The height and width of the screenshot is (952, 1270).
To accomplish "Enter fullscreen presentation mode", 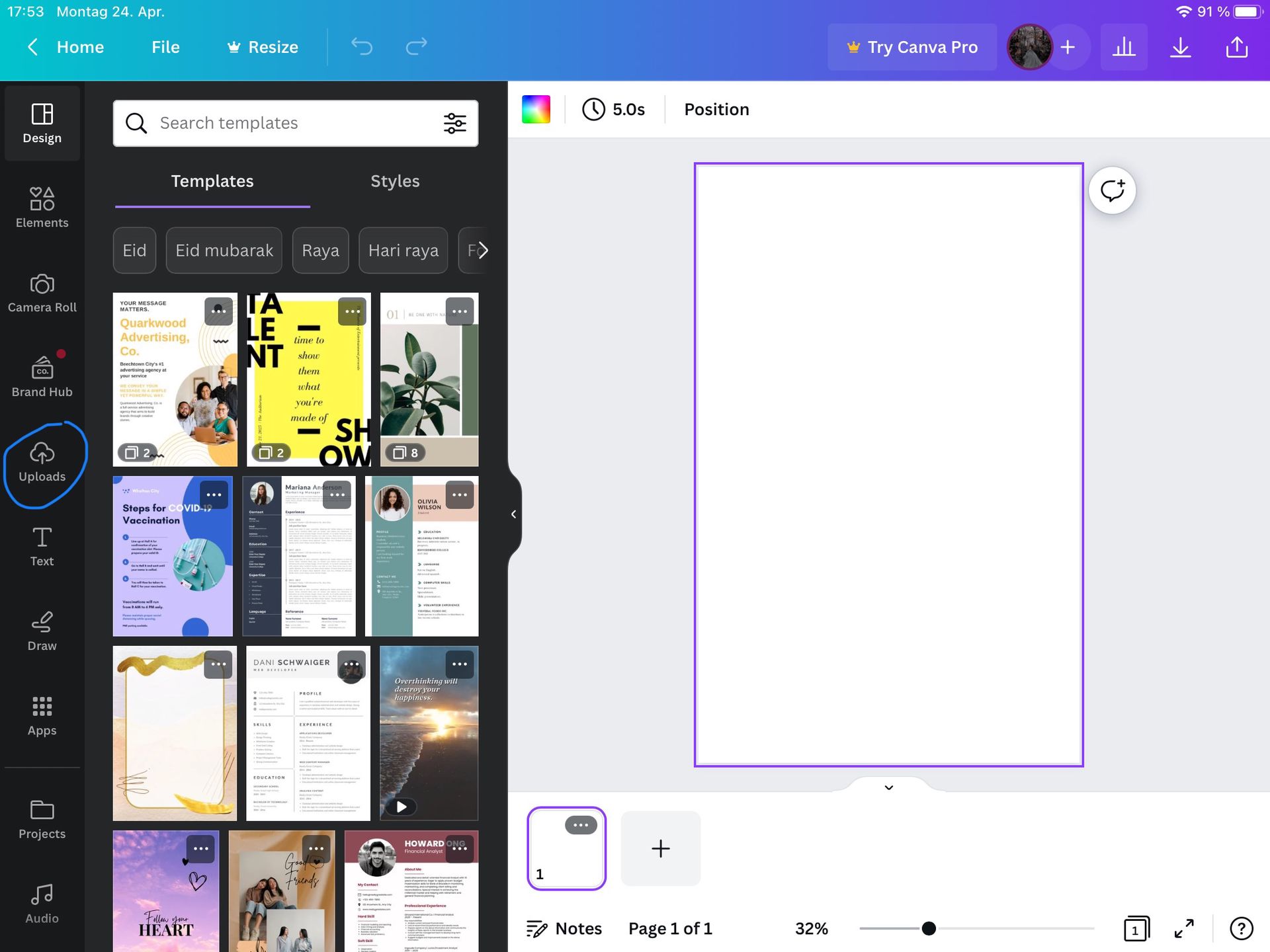I will click(x=1184, y=928).
